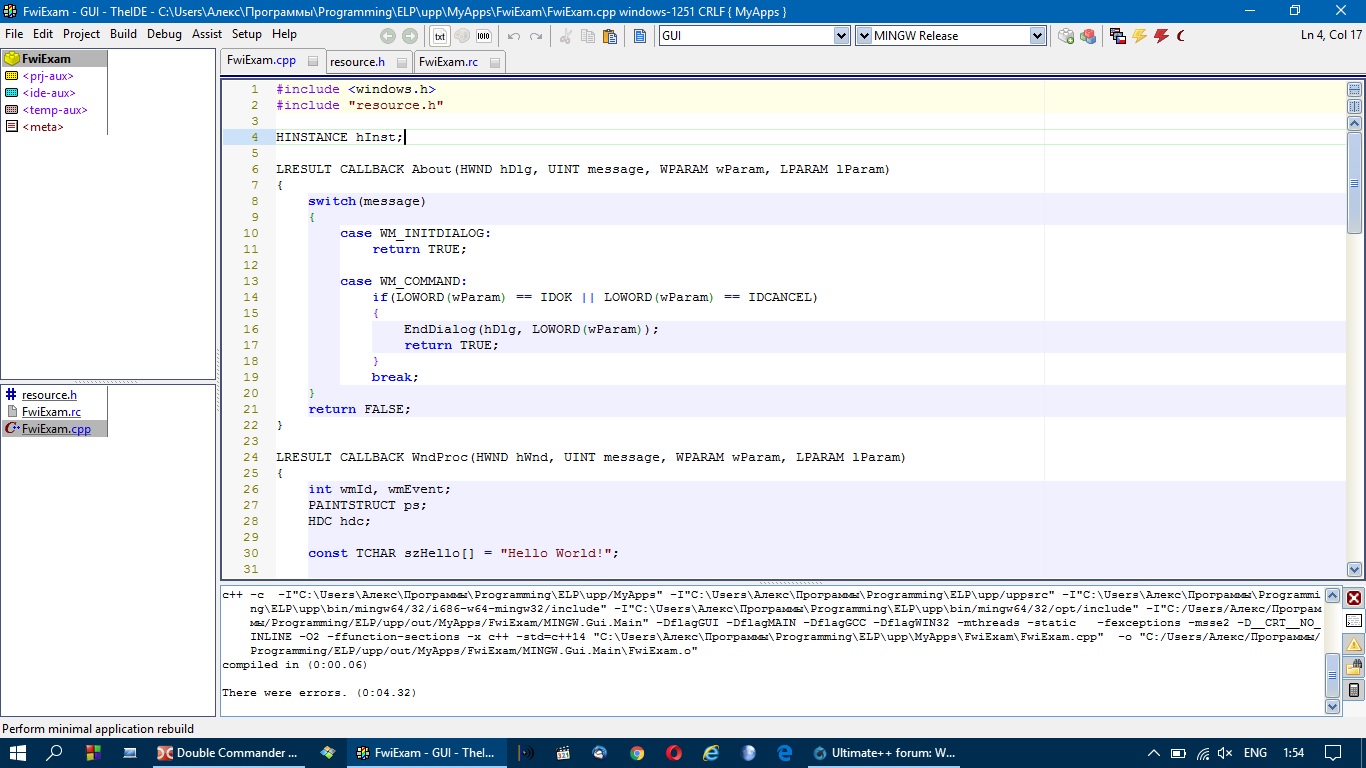The height and width of the screenshot is (768, 1366).
Task: Select resource.h in the file list
Action: coord(49,395)
